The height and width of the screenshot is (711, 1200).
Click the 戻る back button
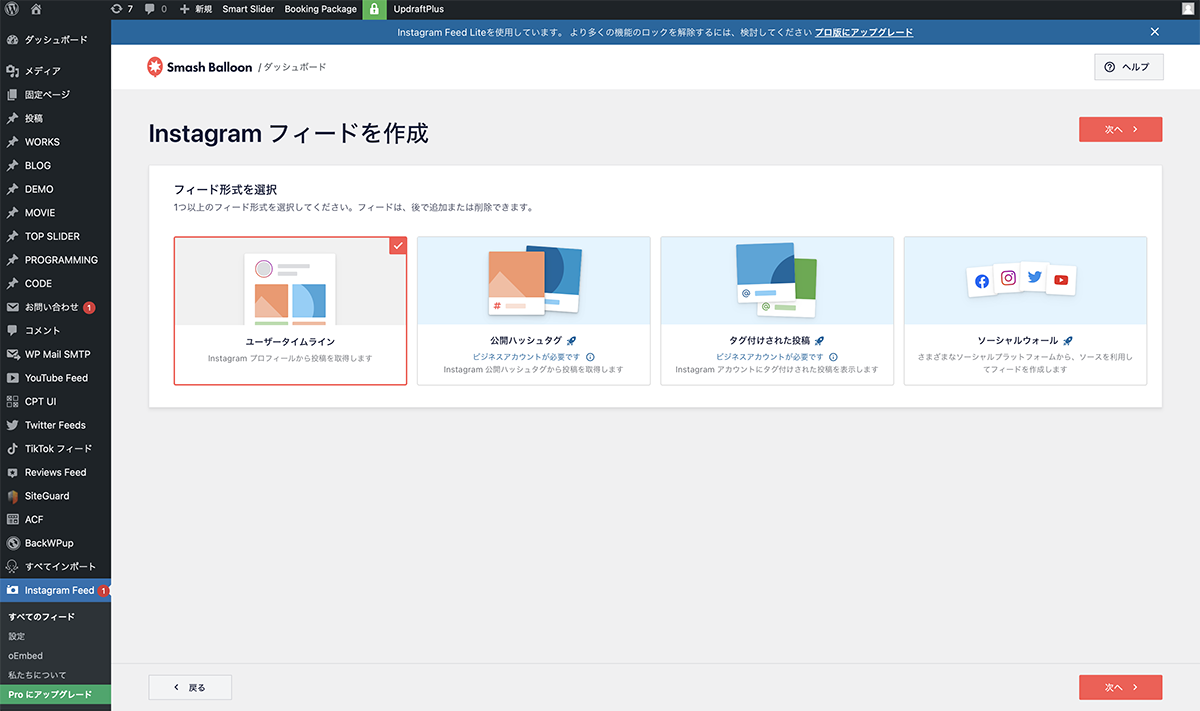[x=190, y=687]
